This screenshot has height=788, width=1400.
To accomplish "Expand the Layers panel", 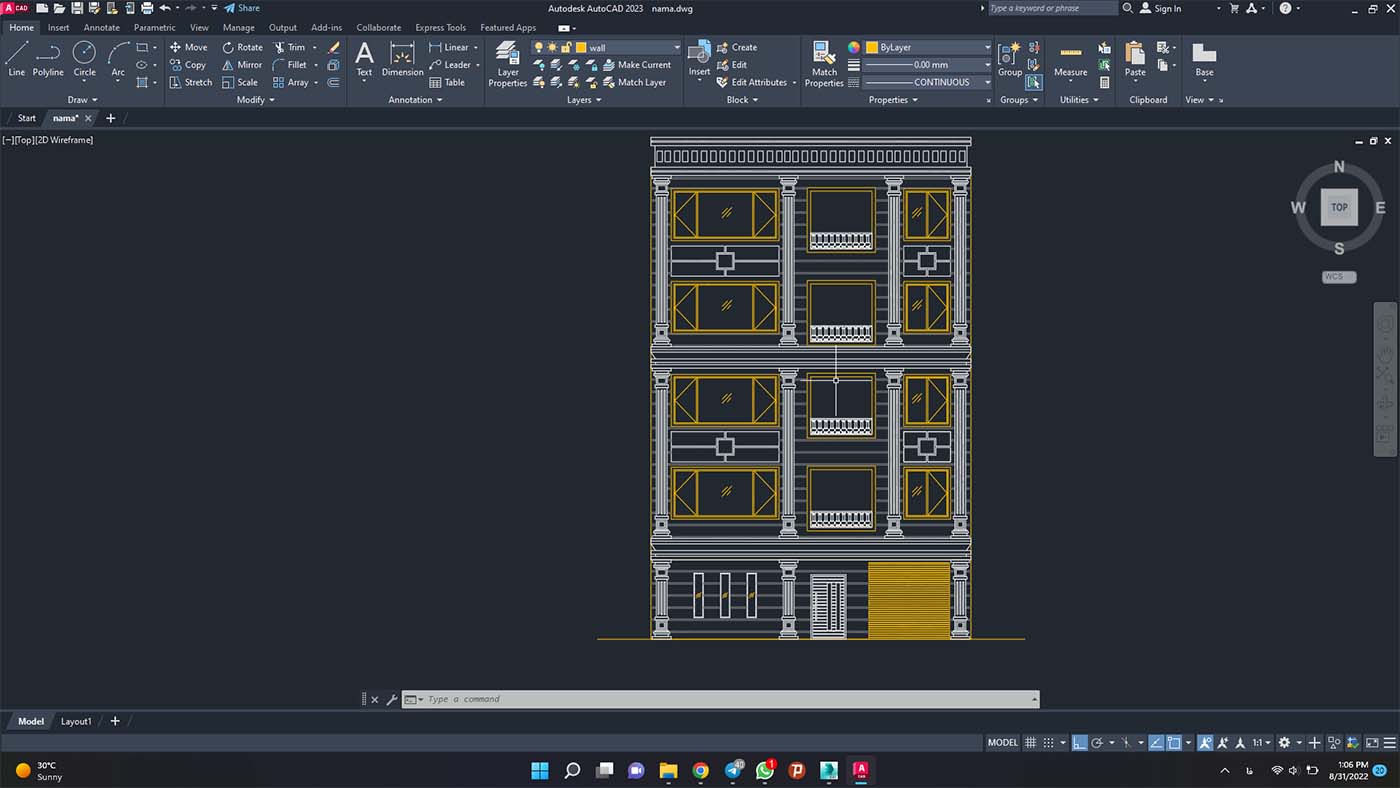I will tap(584, 100).
